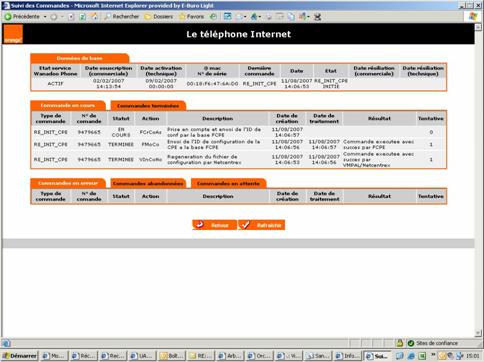Image resolution: width=484 pixels, height=362 pixels.
Task: Click the EN COURS status cell
Action: pos(121,132)
